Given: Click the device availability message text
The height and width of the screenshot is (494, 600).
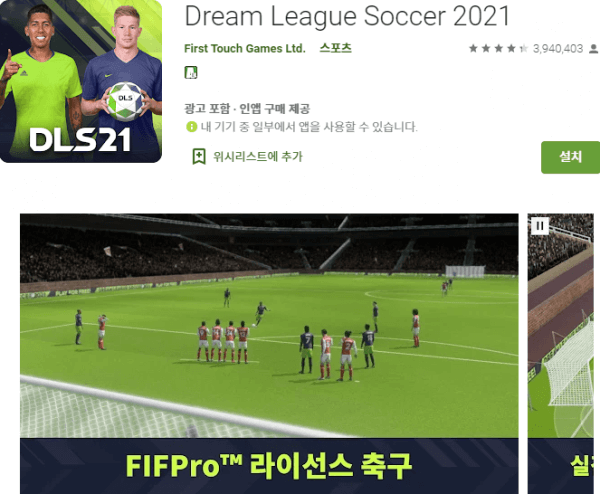Looking at the screenshot, I should click(309, 127).
